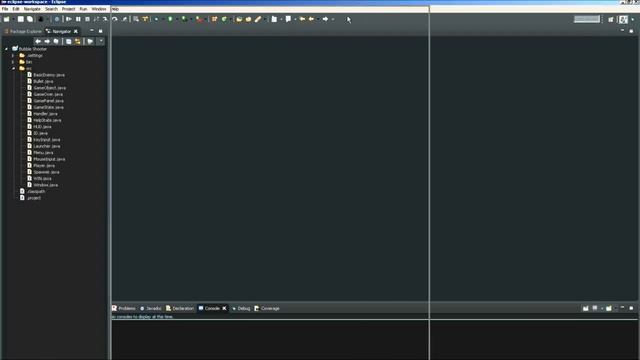Select Bullet.java in Navigator
This screenshot has height=360, width=640.
(x=40, y=81)
